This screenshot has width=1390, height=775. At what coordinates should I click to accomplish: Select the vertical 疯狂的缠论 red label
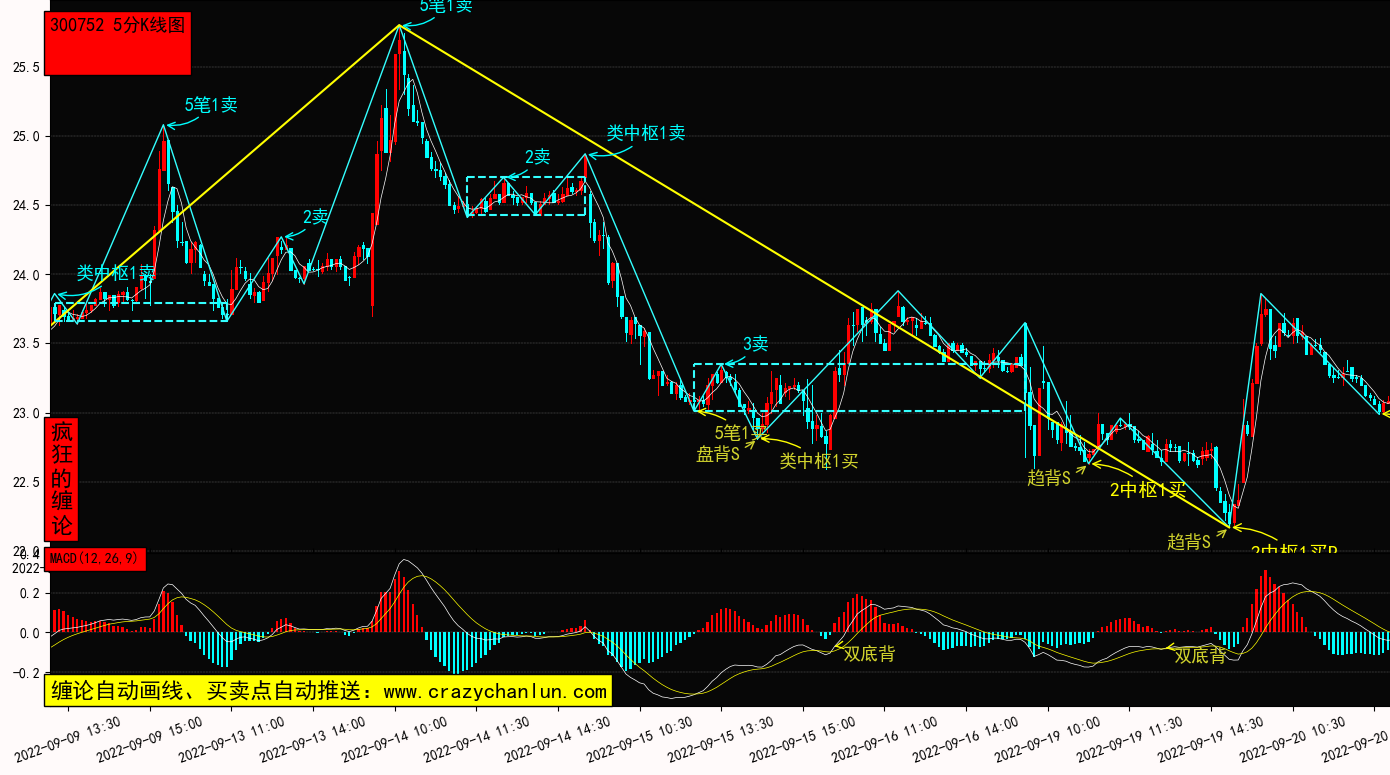click(62, 480)
